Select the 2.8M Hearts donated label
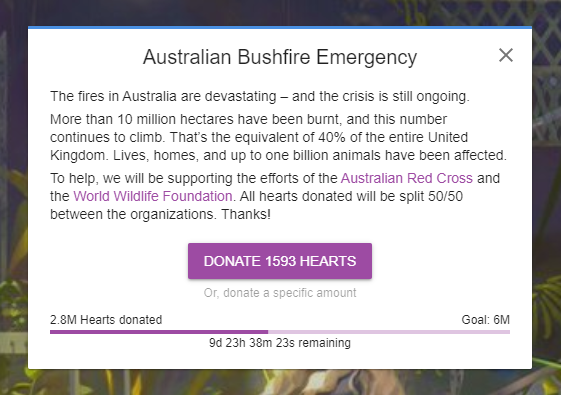This screenshot has height=395, width=561. click(x=106, y=320)
